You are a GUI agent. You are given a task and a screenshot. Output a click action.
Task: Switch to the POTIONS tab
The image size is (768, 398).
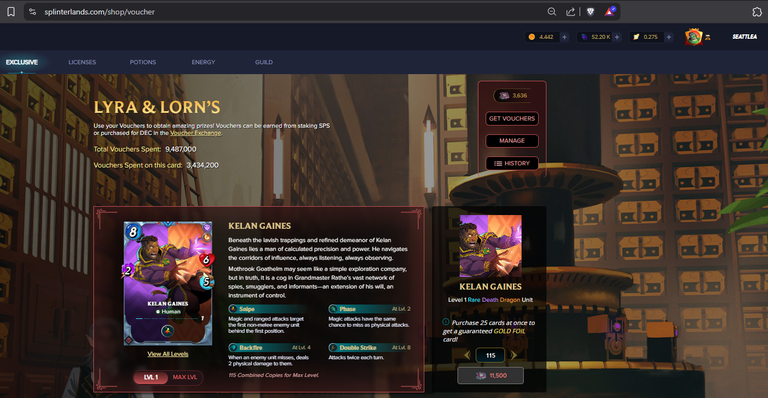[x=143, y=62]
